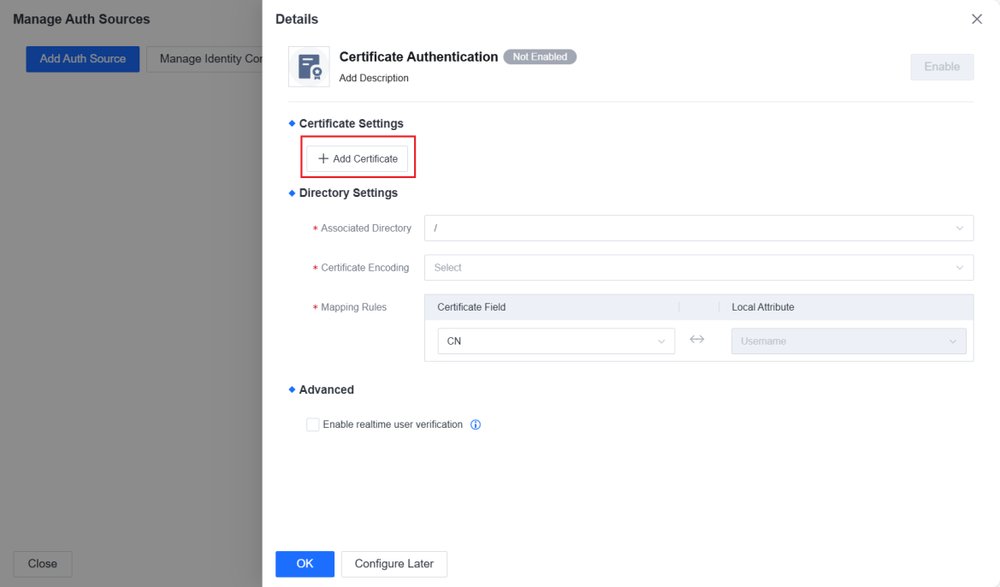Image resolution: width=1000 pixels, height=587 pixels.
Task: Expand the CN certificate field dropdown
Action: tap(555, 341)
